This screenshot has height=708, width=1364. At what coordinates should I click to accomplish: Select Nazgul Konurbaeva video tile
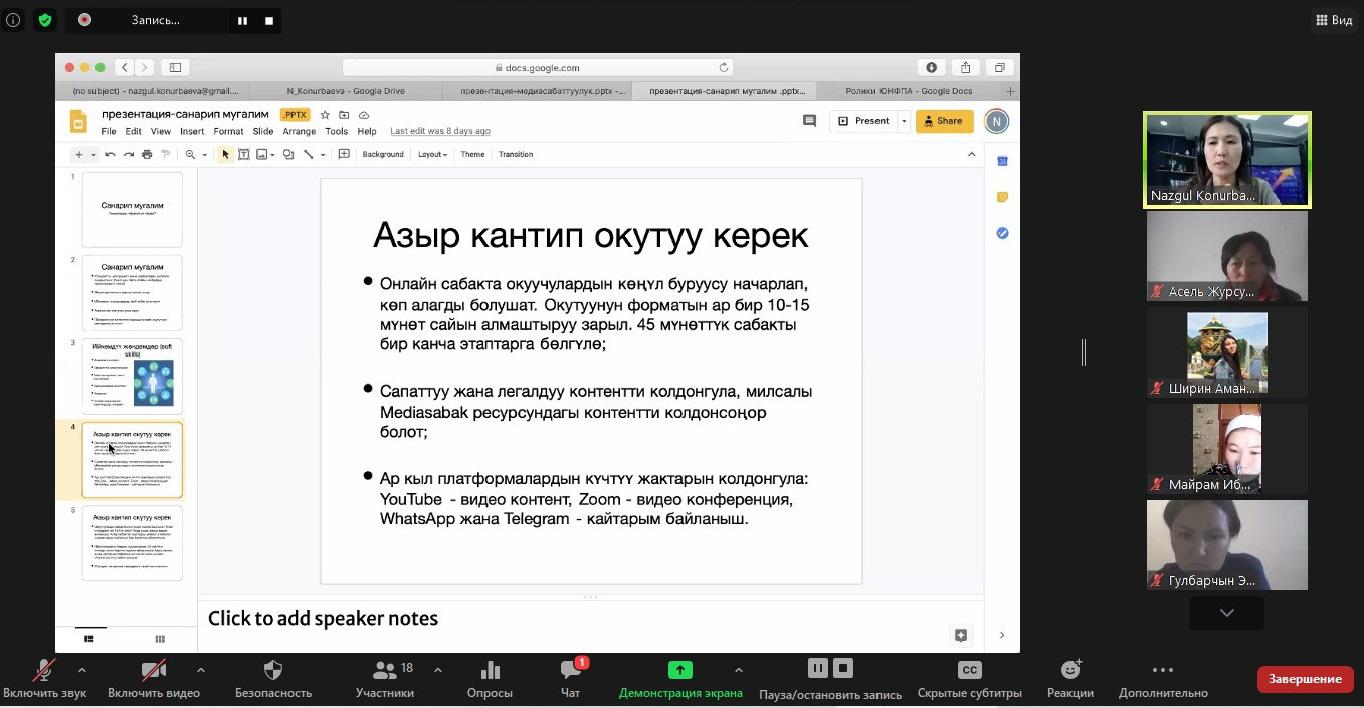(x=1227, y=160)
